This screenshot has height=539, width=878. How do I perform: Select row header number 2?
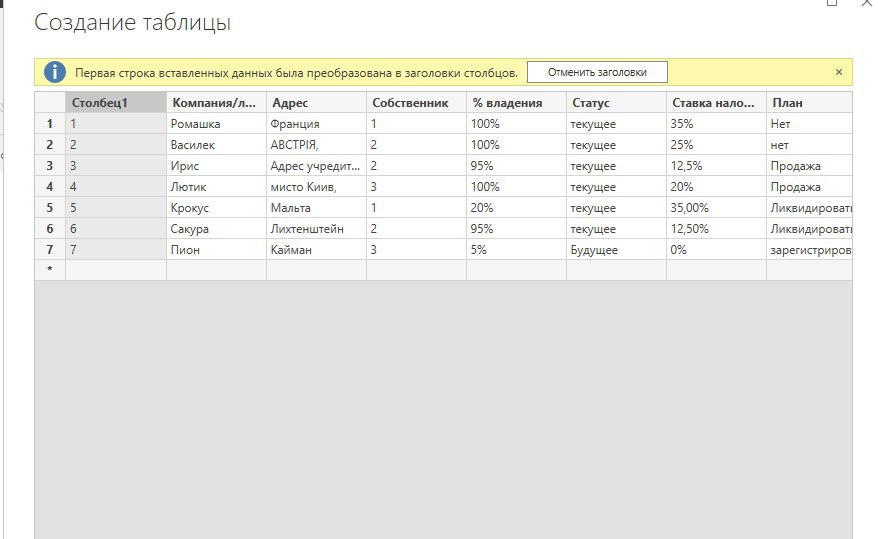point(50,145)
